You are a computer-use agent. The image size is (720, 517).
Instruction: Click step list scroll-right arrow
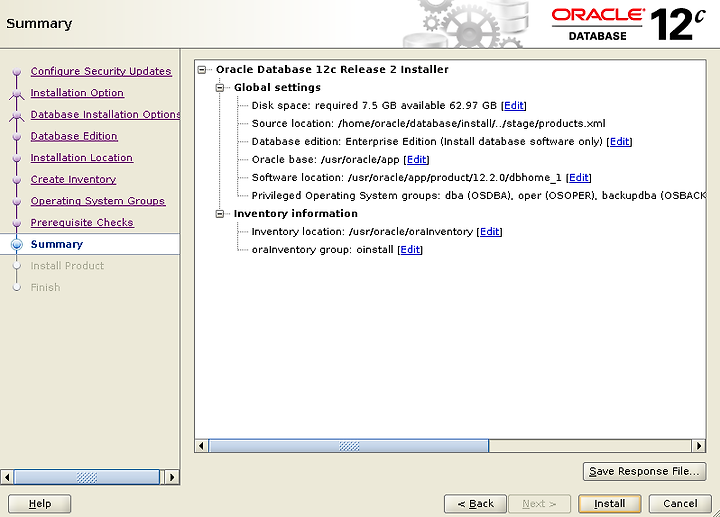coord(172,477)
